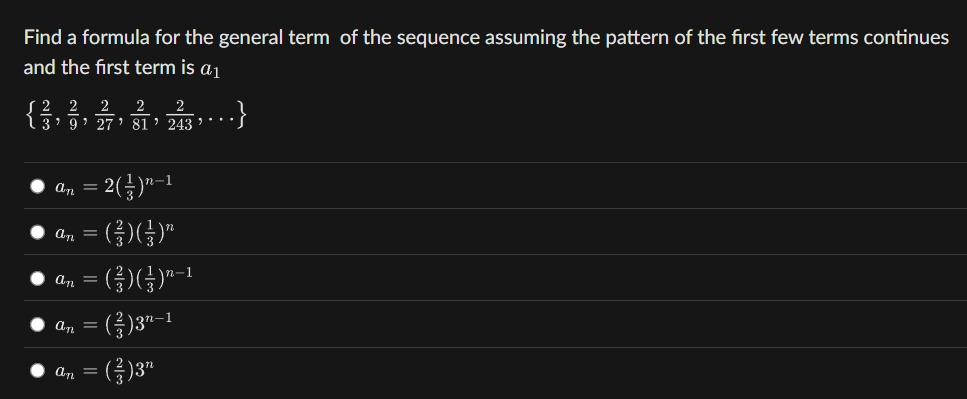Choose radio option (2/3)(1/3)^n
Viewport: 967px width, 399px height.
click(38, 232)
